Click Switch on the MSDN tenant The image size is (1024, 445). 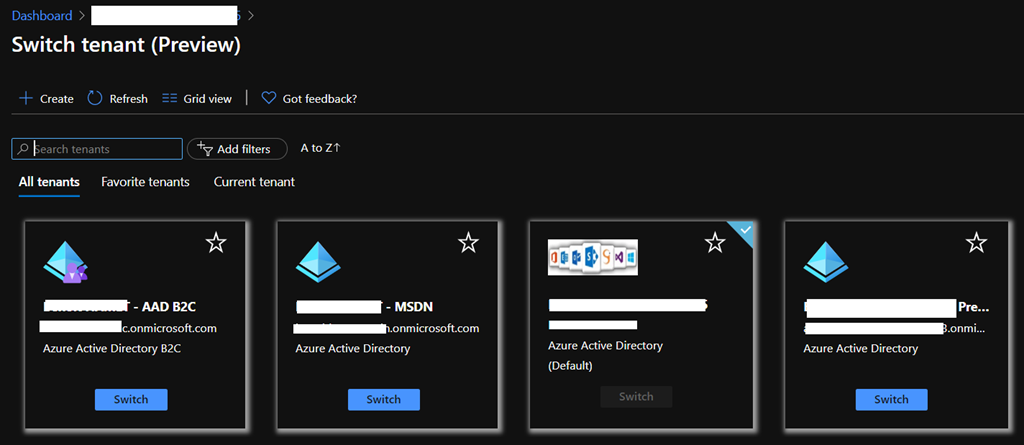coord(383,399)
